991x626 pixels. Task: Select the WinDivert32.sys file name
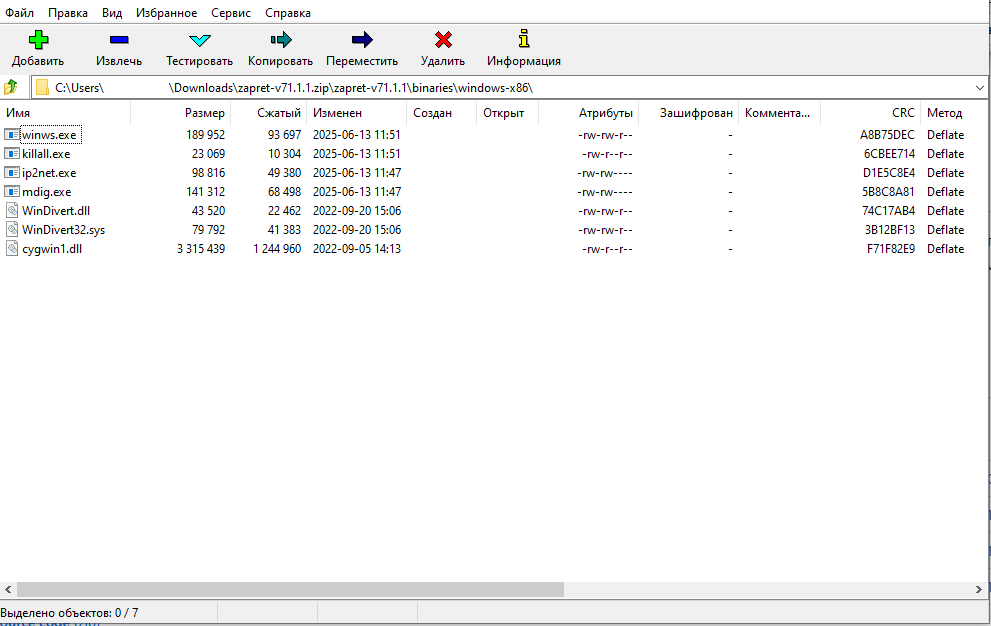click(x=64, y=230)
